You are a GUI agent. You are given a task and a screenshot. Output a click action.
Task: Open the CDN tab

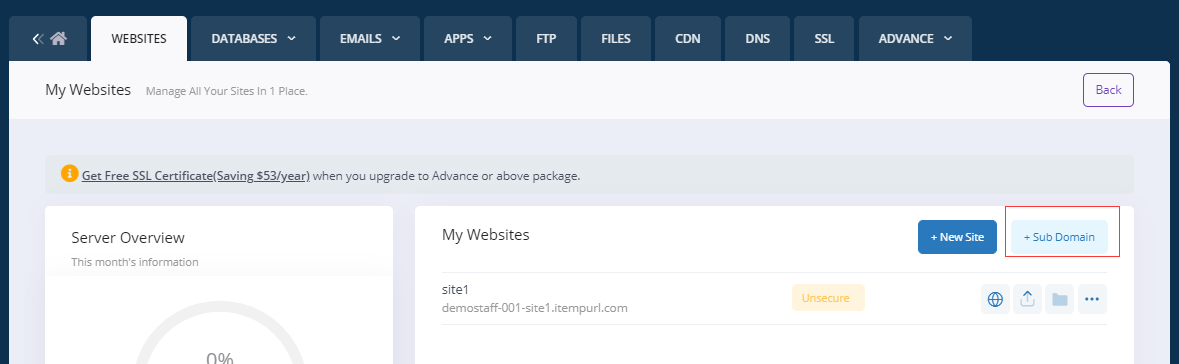pyautogui.click(x=688, y=38)
